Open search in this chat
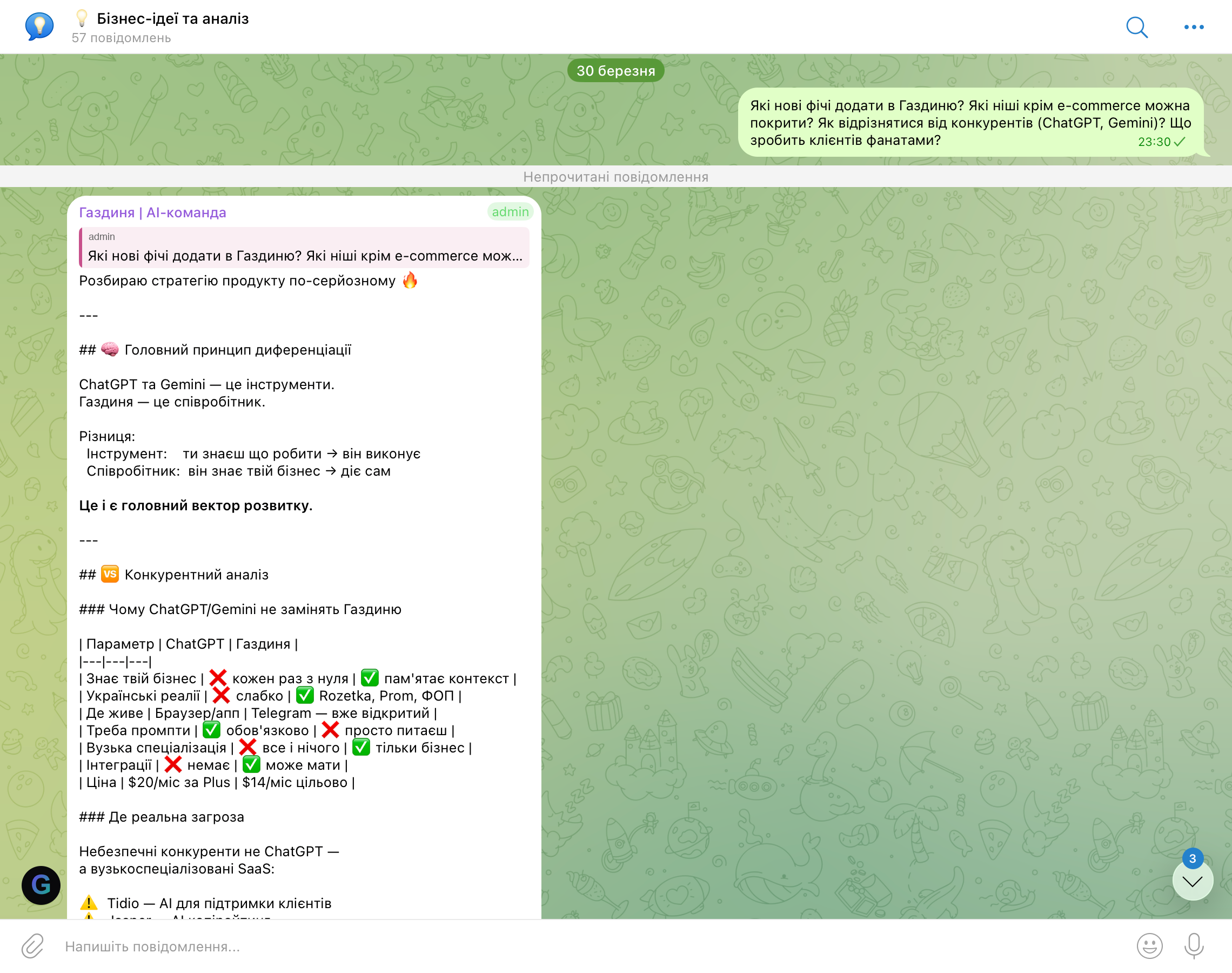This screenshot has height=973, width=1232. point(1136,27)
